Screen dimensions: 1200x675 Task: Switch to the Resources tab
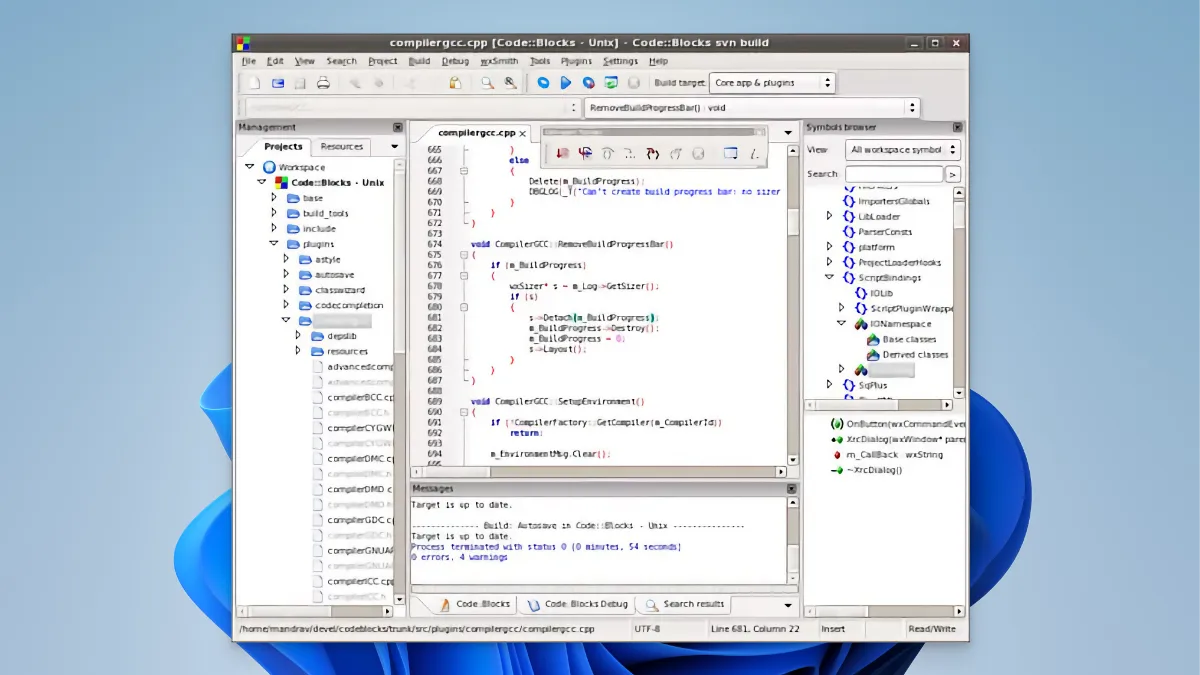(x=342, y=147)
